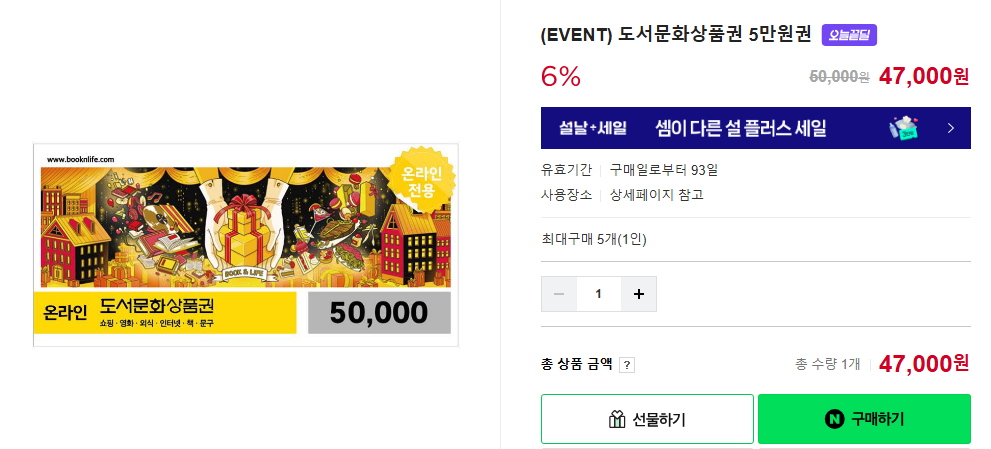Click the 설날+세일 label on the banner
This screenshot has width=991, height=449.
click(593, 128)
